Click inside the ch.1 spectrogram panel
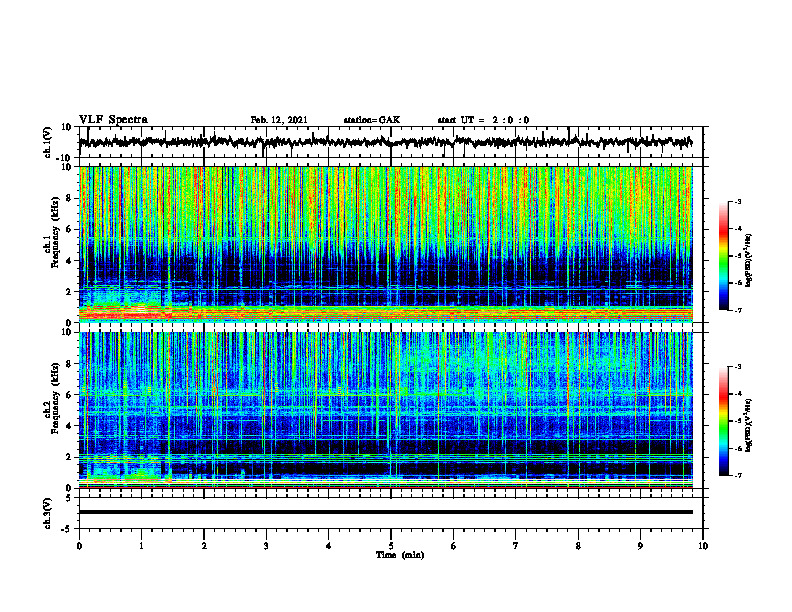The height and width of the screenshot is (612, 792). click(385, 244)
